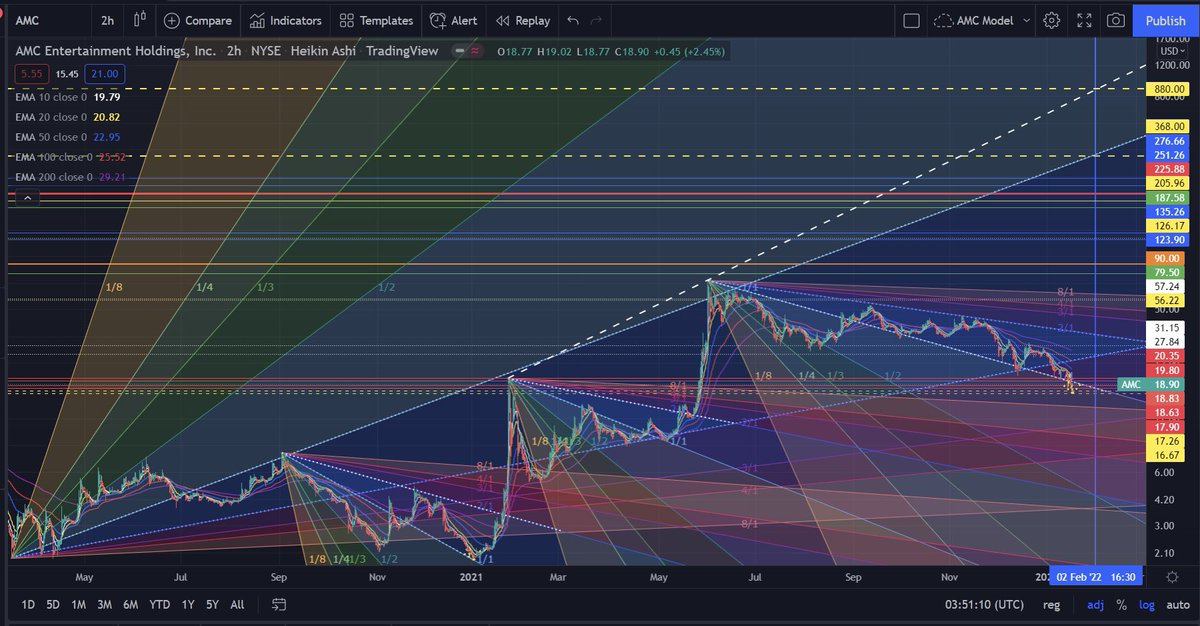
Task: Publish the chart idea
Action: tap(1165, 20)
